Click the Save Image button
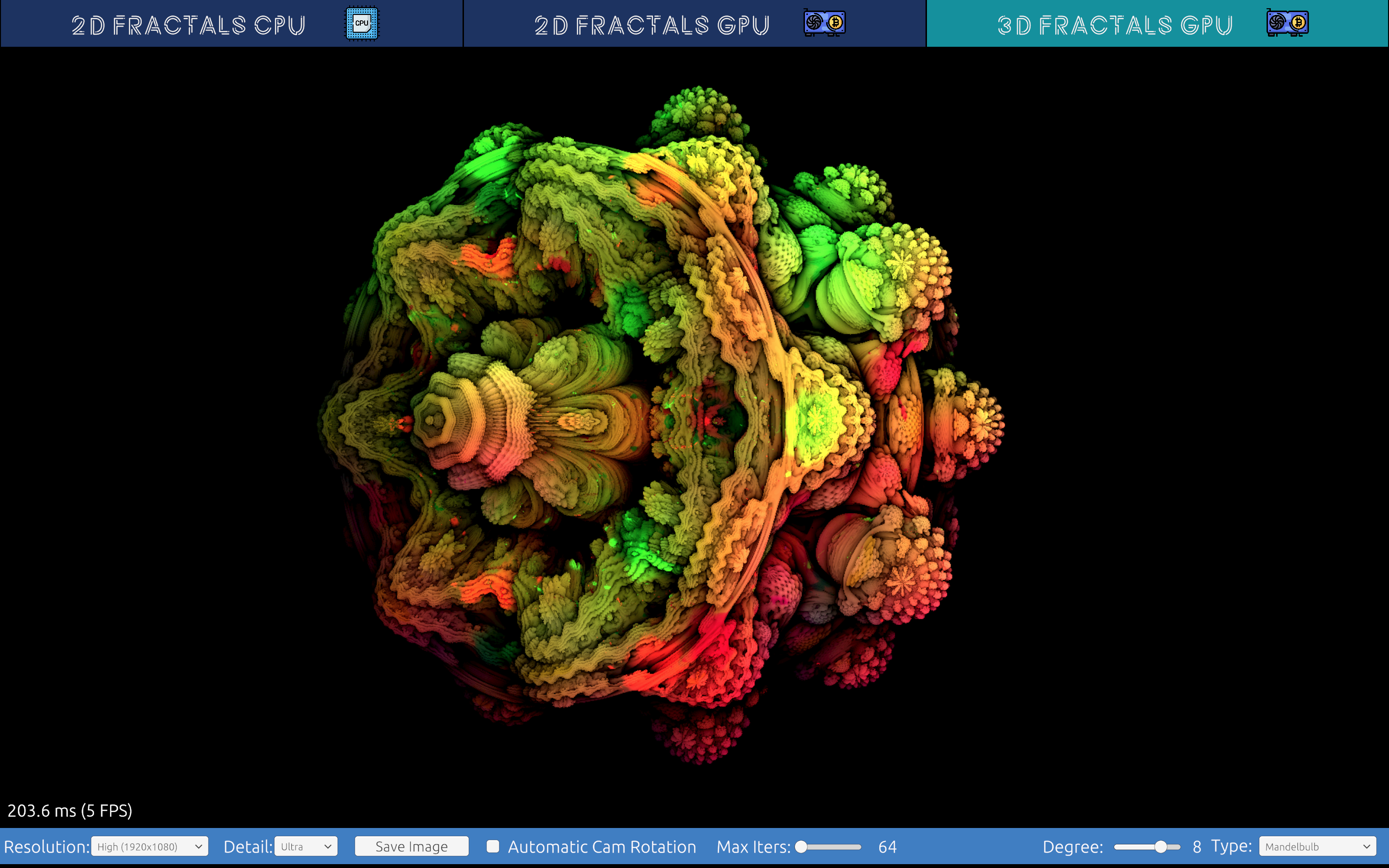The image size is (1389, 868). 411,847
